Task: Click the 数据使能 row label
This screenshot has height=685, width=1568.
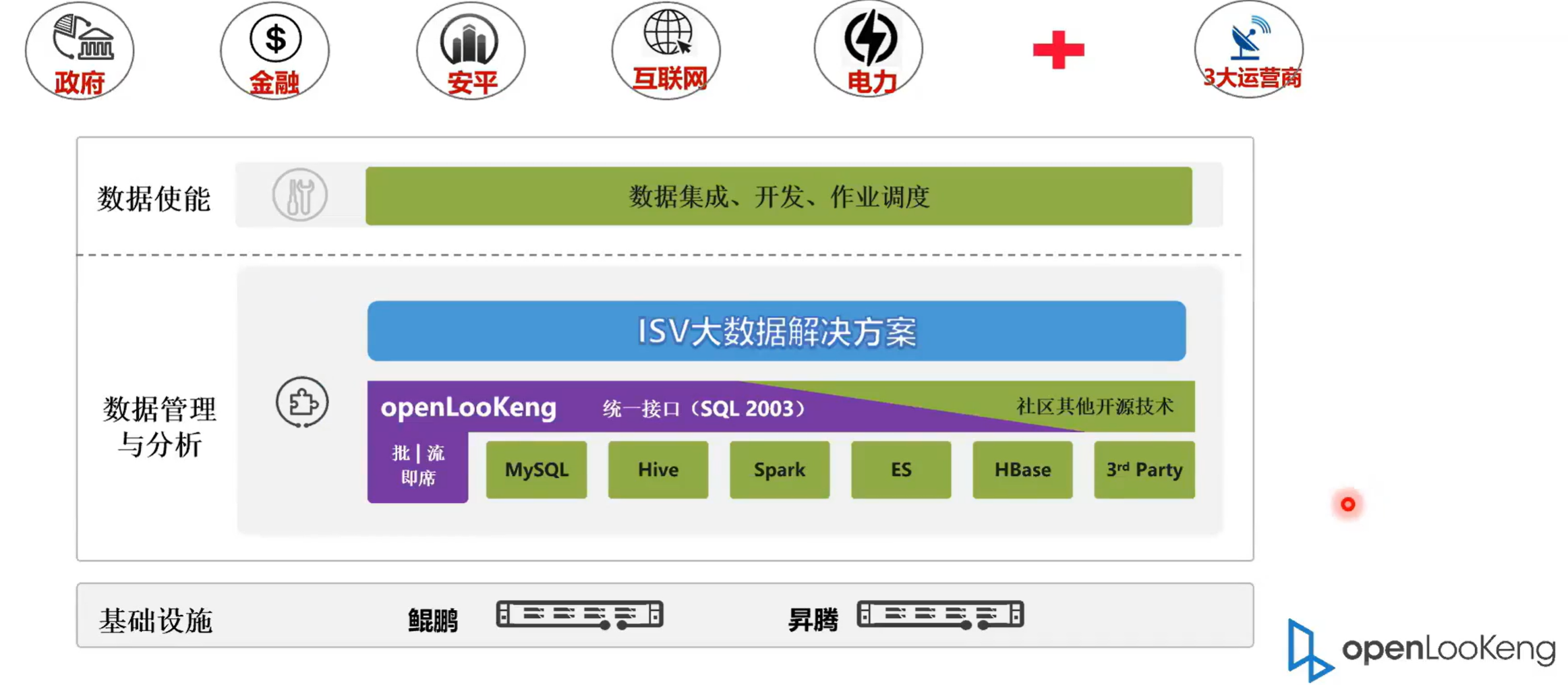Action: 154,199
